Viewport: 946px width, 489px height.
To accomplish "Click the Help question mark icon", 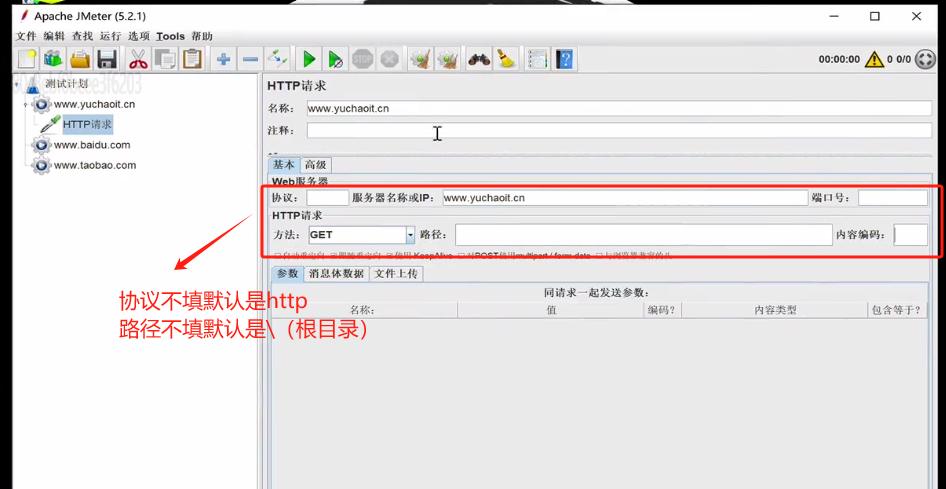I will (x=564, y=59).
